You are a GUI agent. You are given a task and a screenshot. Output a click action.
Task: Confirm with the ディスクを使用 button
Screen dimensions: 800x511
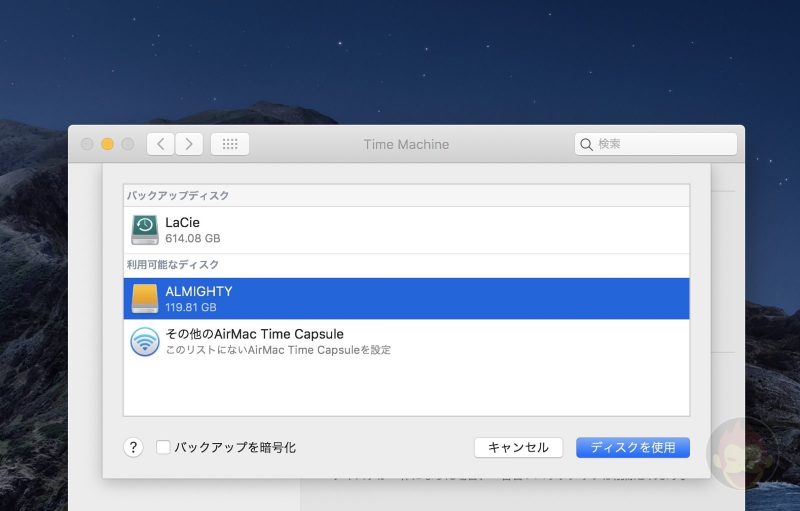tap(632, 447)
